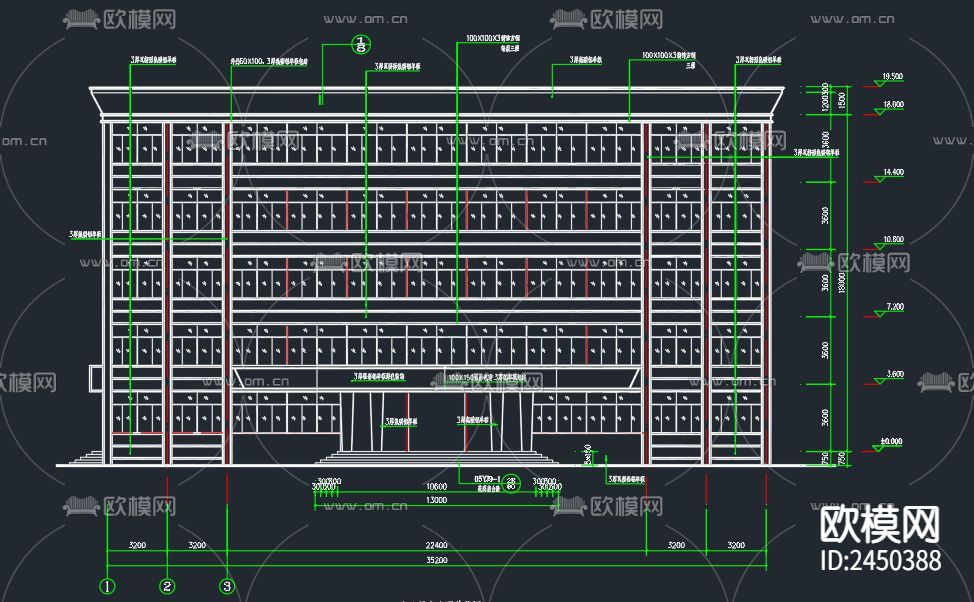Click axis bubble number 3

[227, 588]
